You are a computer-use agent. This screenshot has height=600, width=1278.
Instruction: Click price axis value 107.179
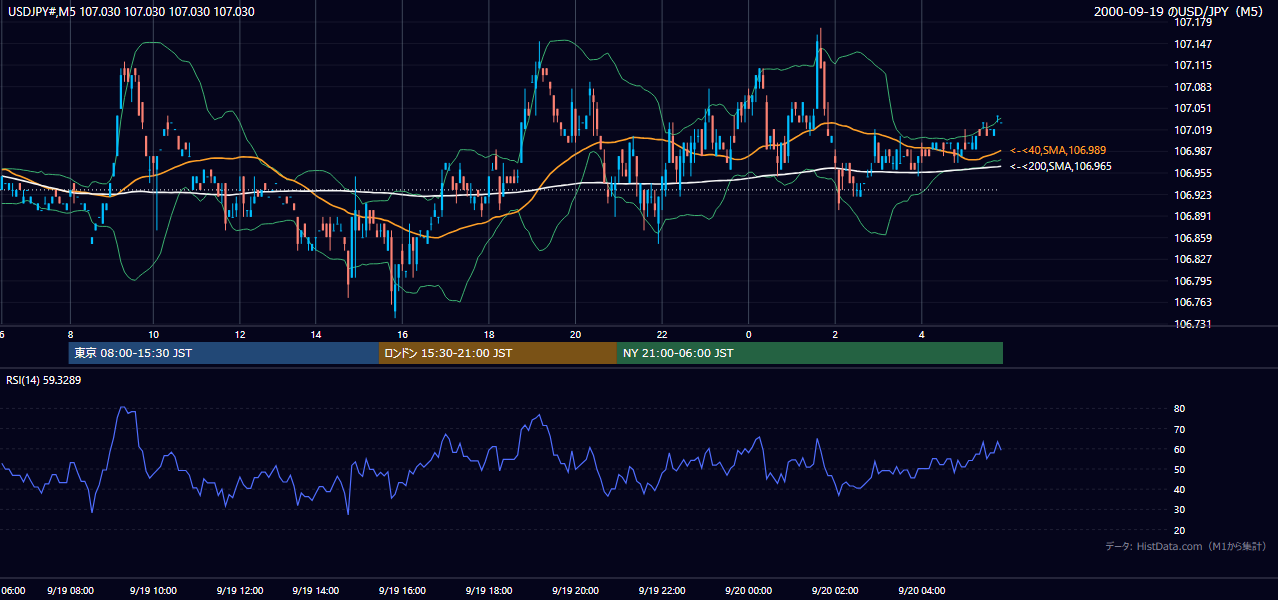coord(1194,22)
